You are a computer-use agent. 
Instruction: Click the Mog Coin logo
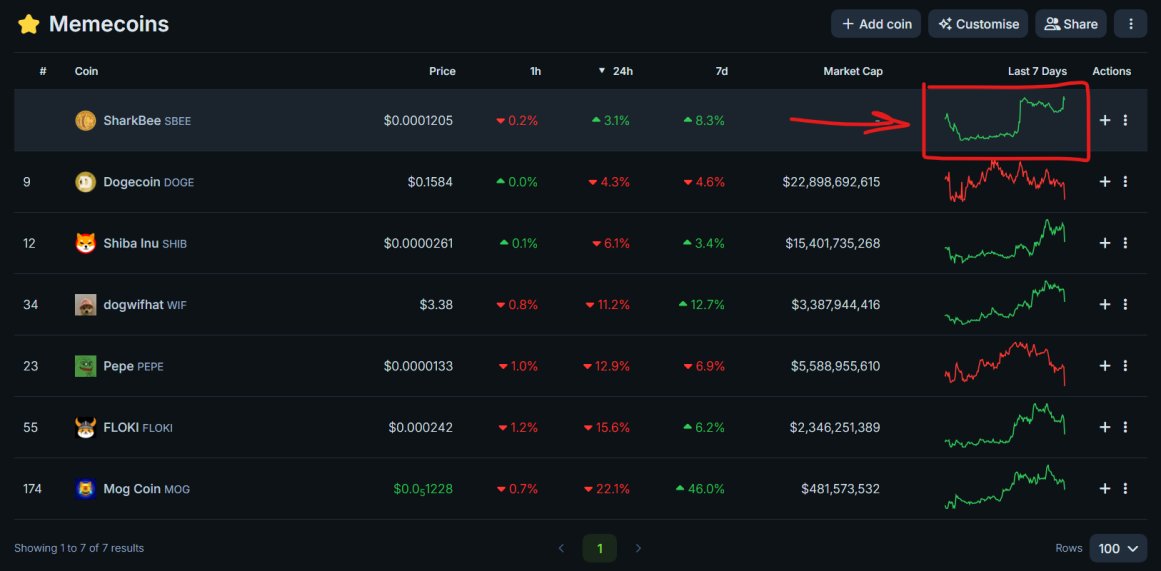pos(85,489)
